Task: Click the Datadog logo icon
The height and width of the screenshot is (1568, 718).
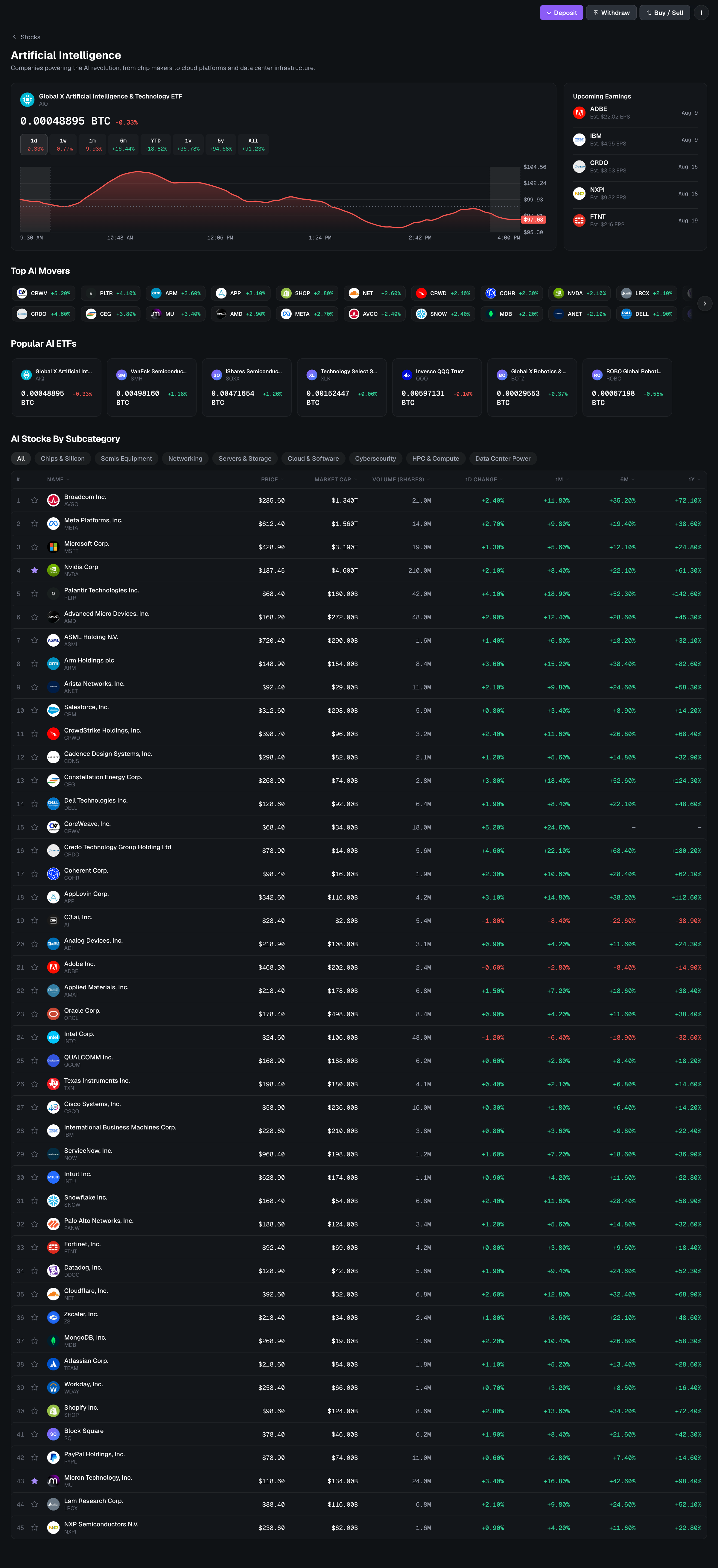Action: 53,1271
